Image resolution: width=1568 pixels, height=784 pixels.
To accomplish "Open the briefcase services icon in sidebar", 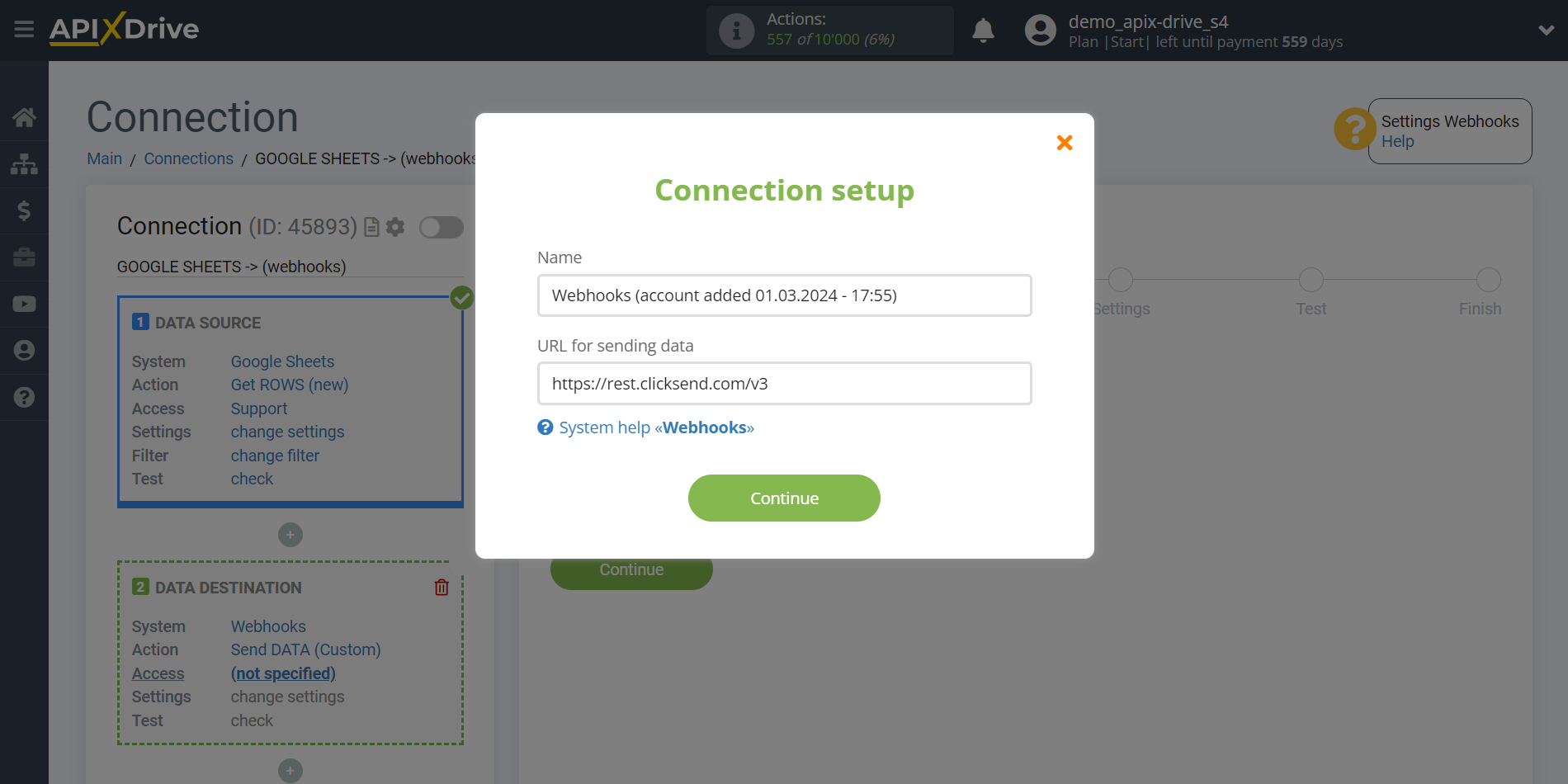I will (x=24, y=257).
